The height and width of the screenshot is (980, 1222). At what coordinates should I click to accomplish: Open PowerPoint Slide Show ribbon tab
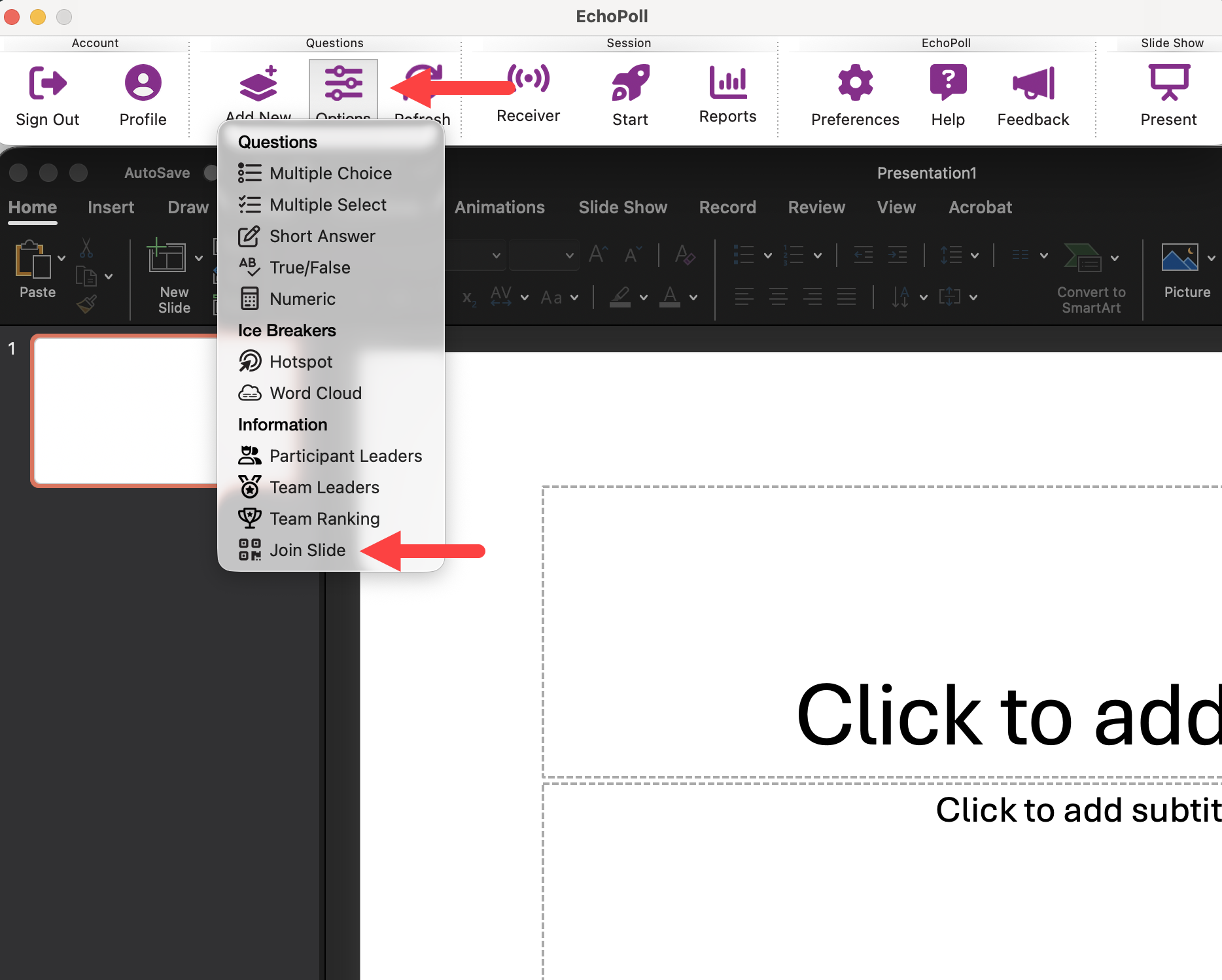[623, 207]
